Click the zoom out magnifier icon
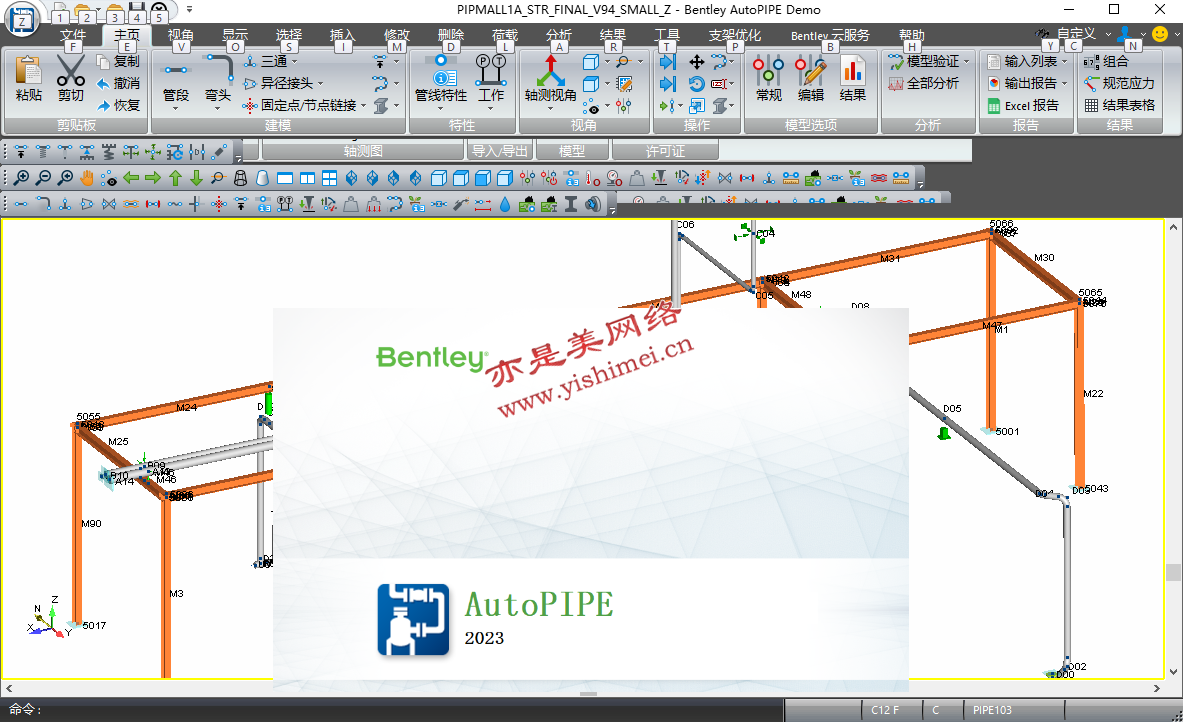 (43, 178)
